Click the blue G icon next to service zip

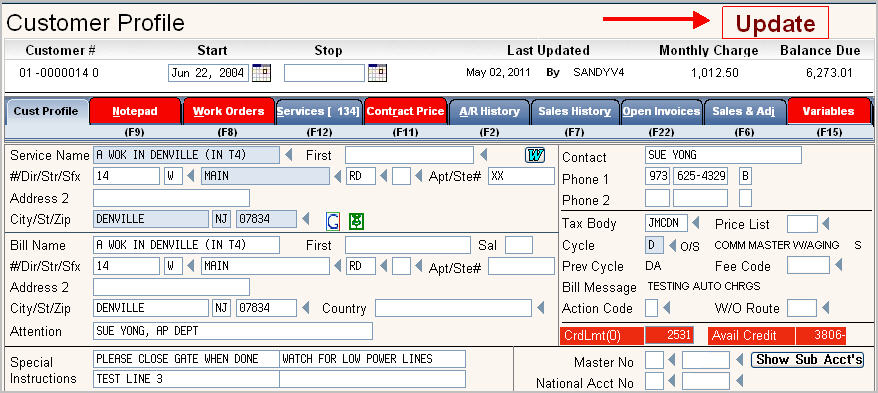point(333,221)
